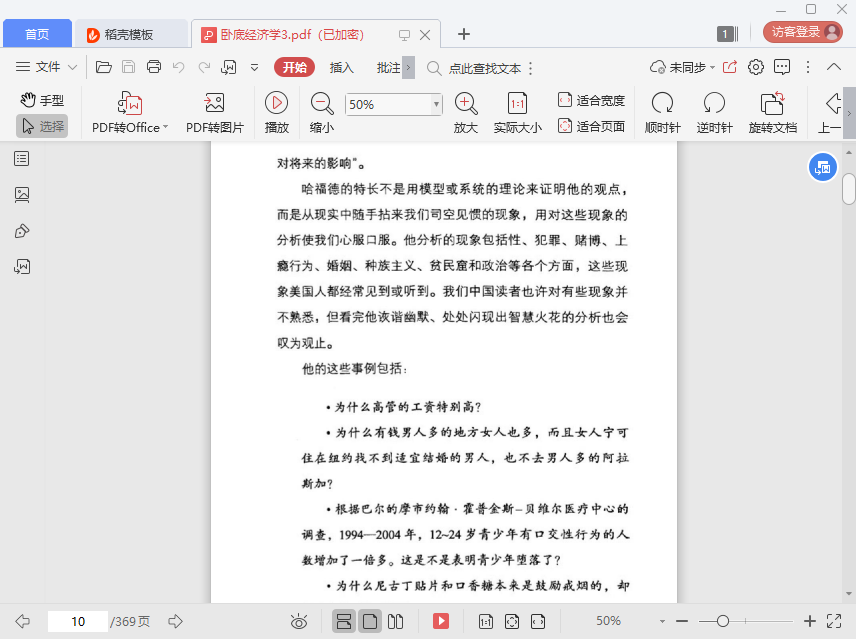Zoom in with 放大 magnifier
The width and height of the screenshot is (856, 639).
pyautogui.click(x=466, y=113)
